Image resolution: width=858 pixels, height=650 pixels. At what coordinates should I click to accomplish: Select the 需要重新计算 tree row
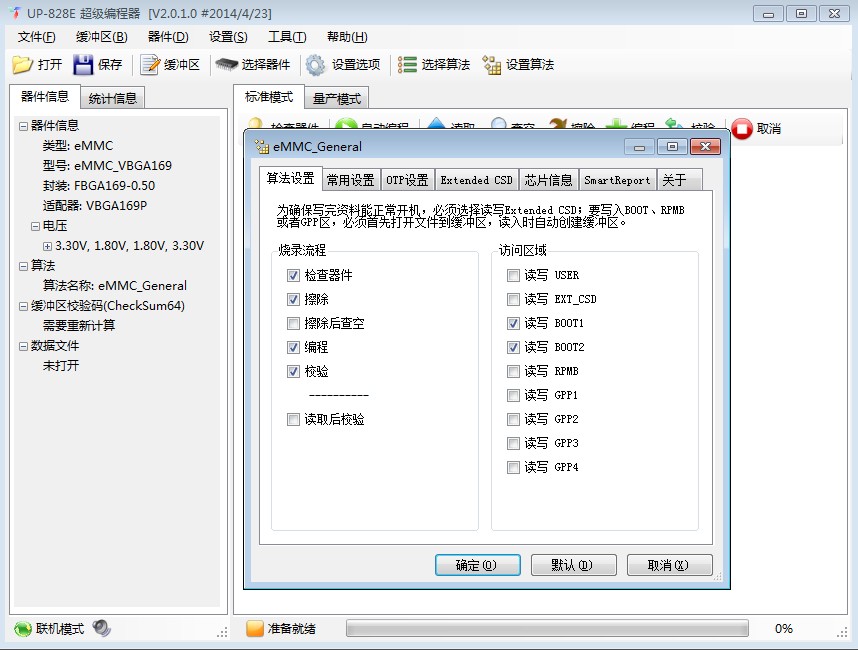tap(79, 326)
